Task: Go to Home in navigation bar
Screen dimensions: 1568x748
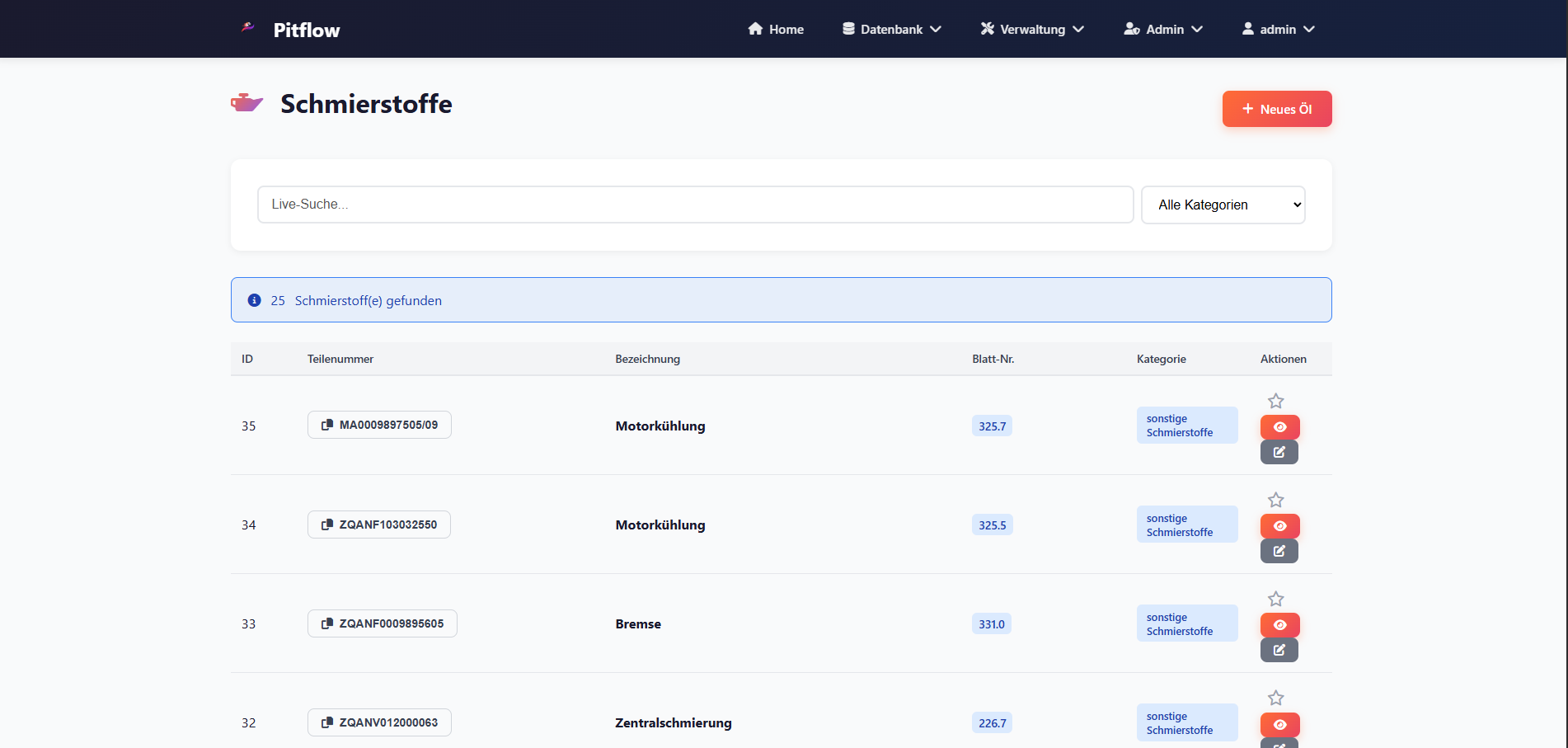Action: click(776, 29)
